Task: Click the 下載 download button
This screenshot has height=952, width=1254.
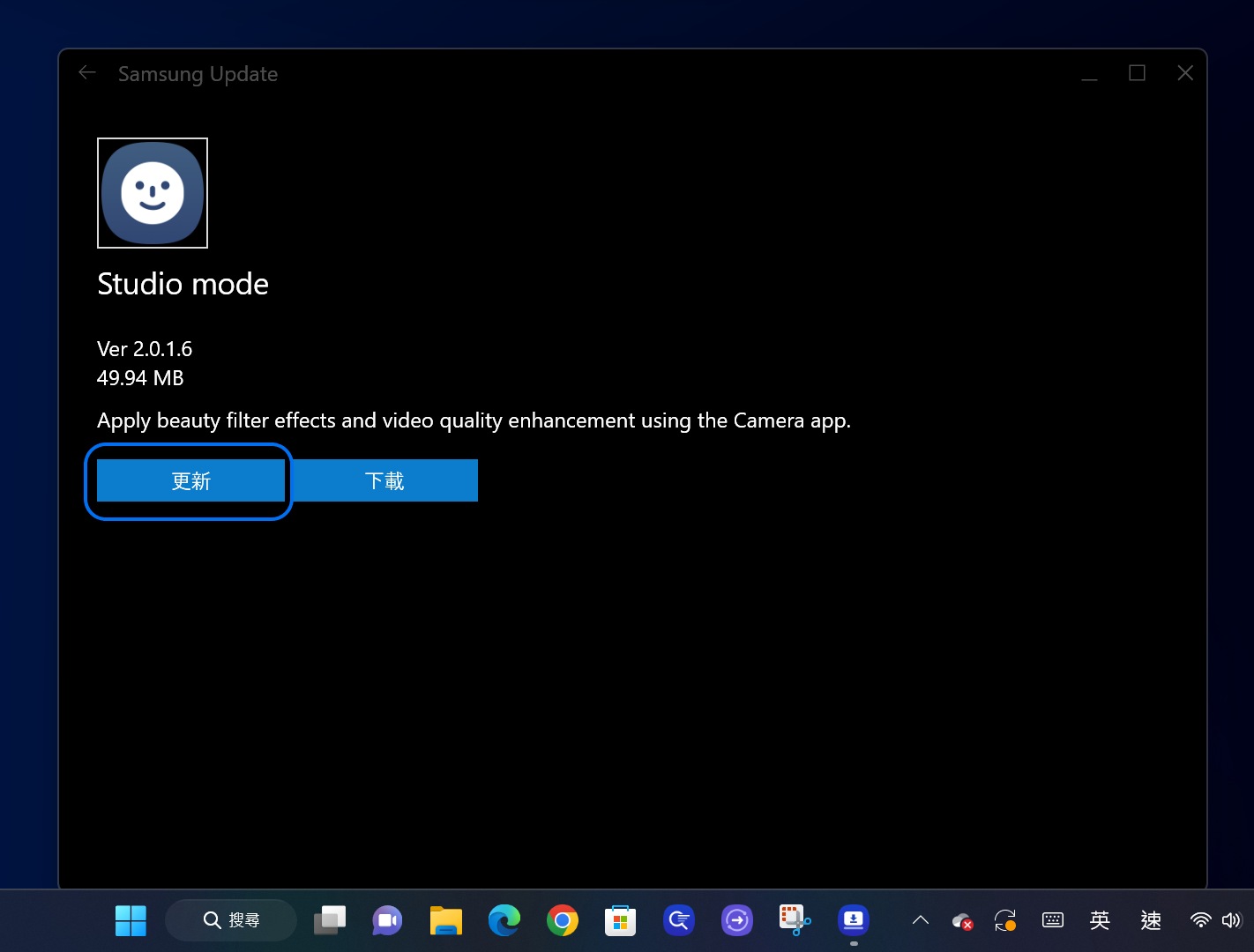Action: click(384, 480)
